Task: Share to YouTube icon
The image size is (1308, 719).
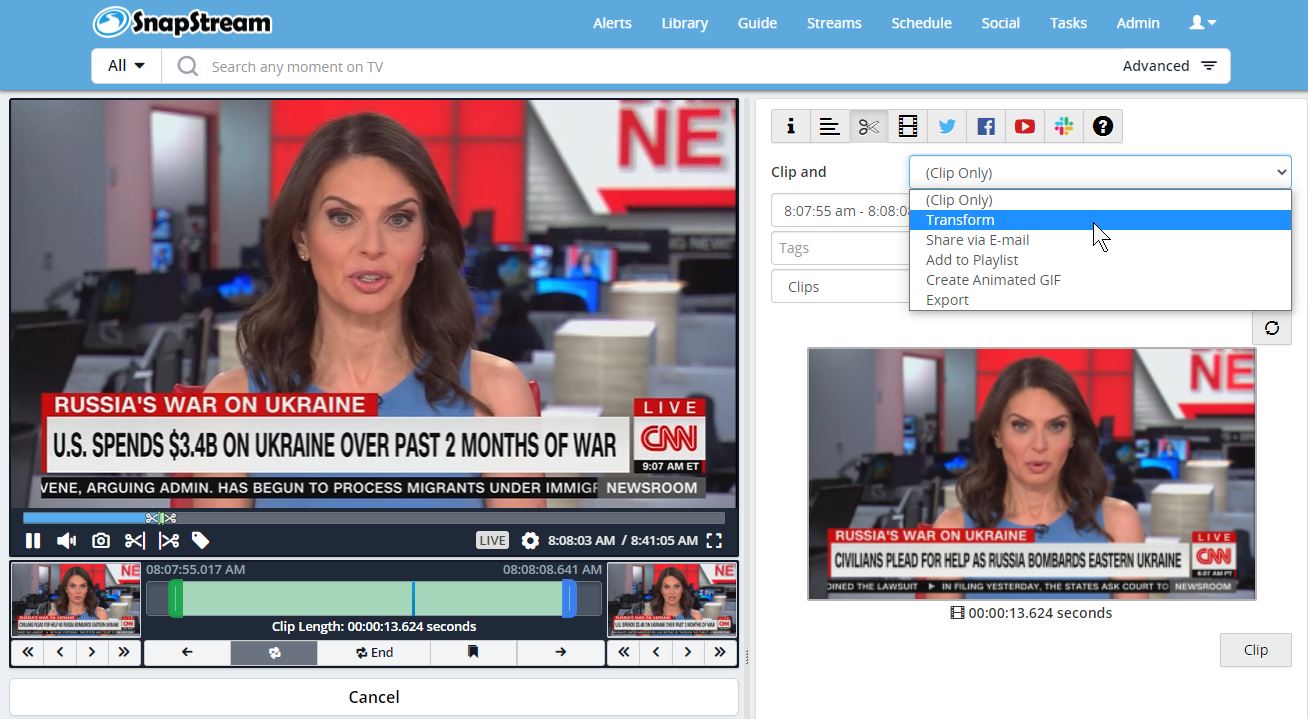Action: click(1024, 126)
